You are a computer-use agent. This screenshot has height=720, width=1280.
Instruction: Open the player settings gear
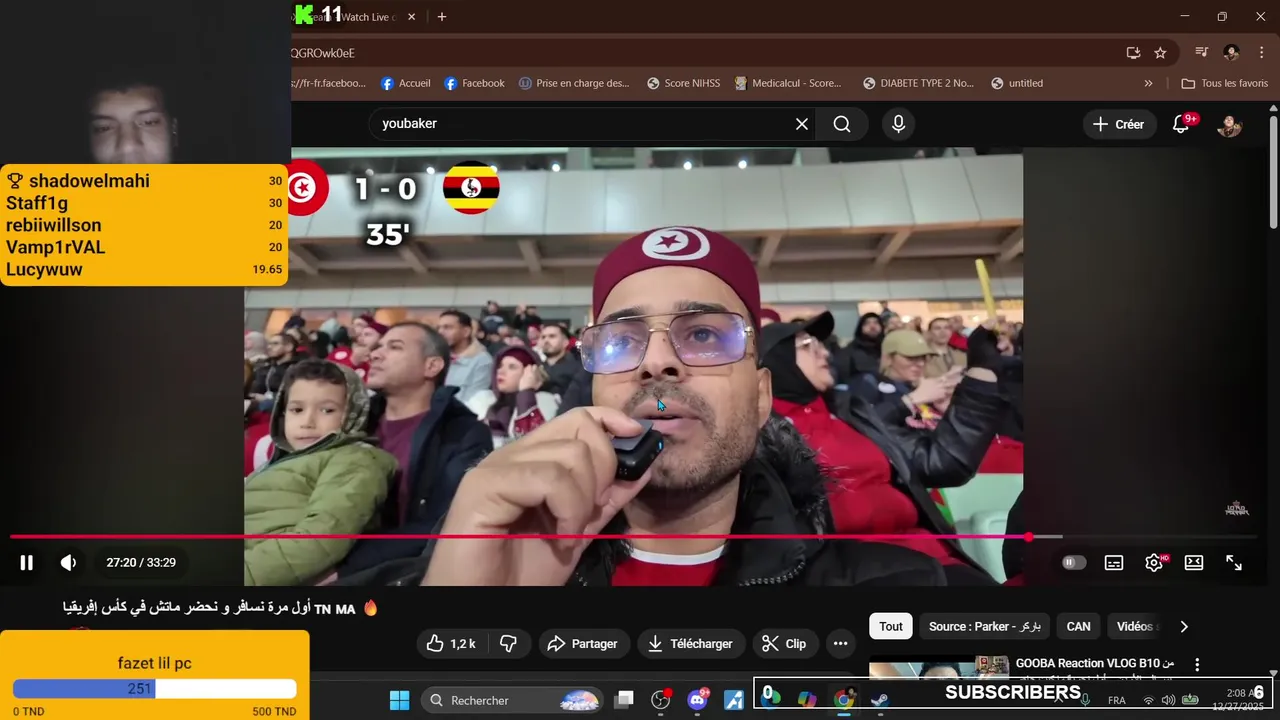pos(1154,563)
